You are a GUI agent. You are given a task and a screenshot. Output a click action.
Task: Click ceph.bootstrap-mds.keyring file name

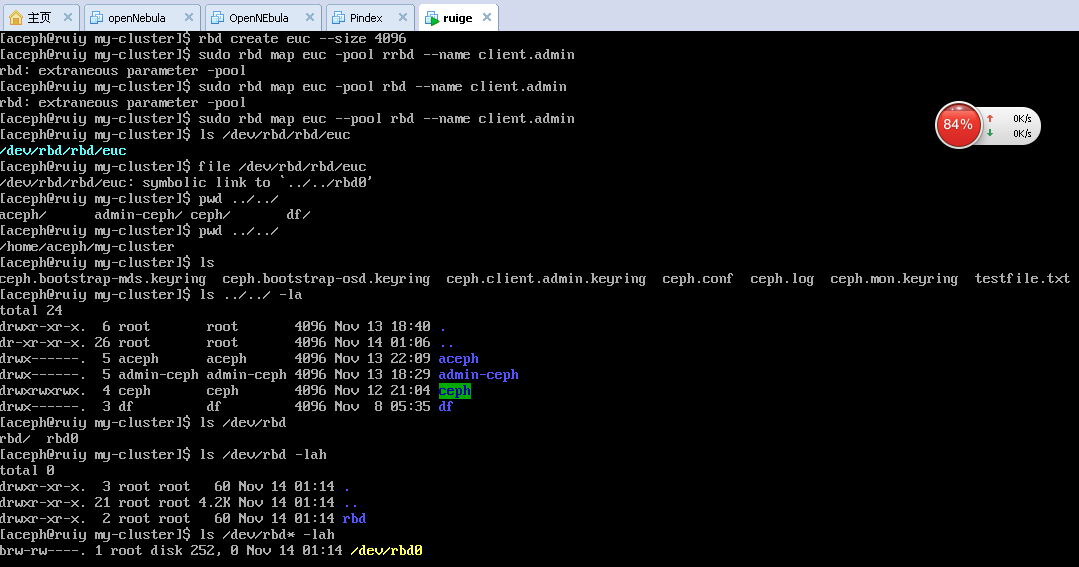click(x=103, y=279)
